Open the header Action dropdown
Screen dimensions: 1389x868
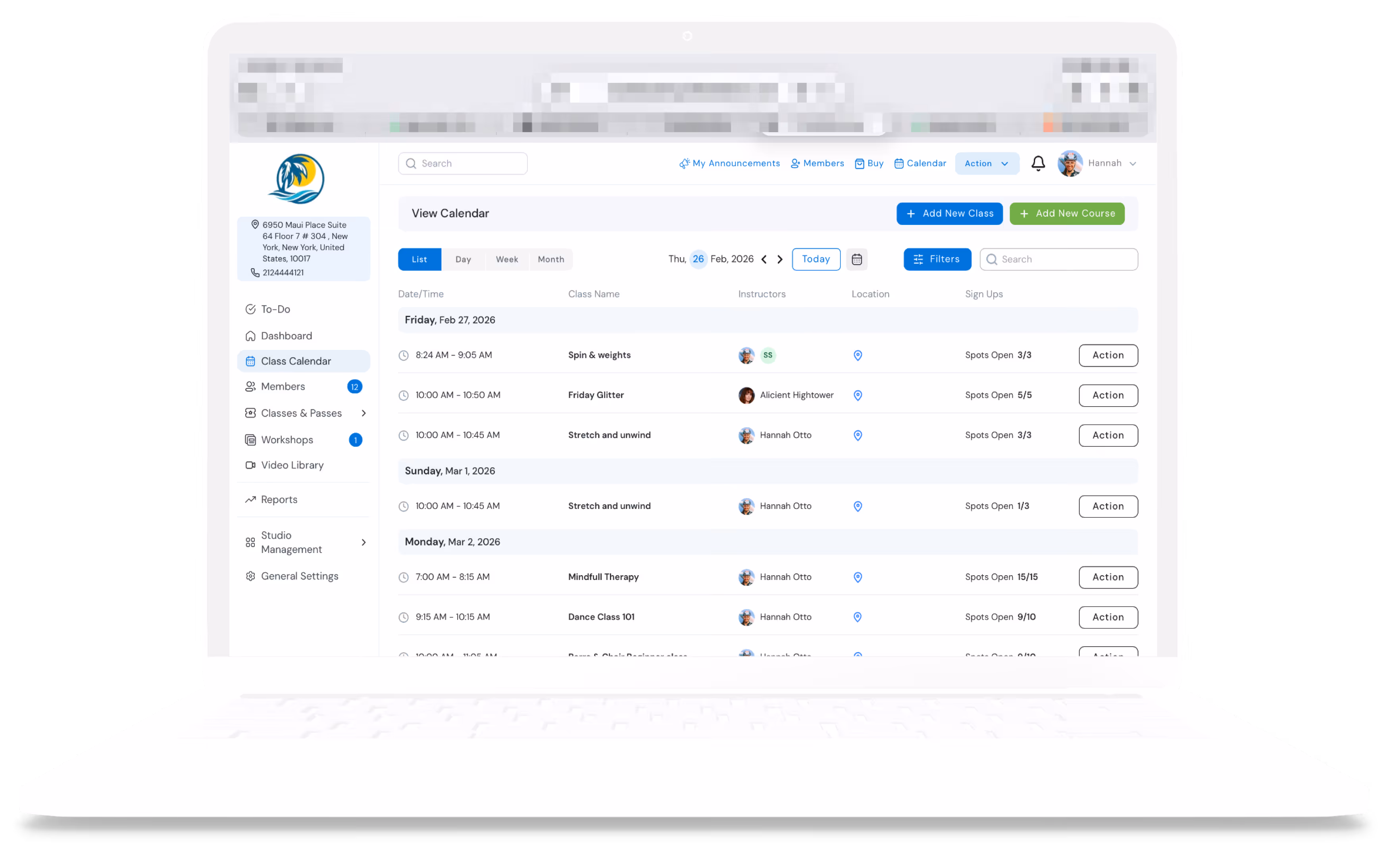[987, 163]
